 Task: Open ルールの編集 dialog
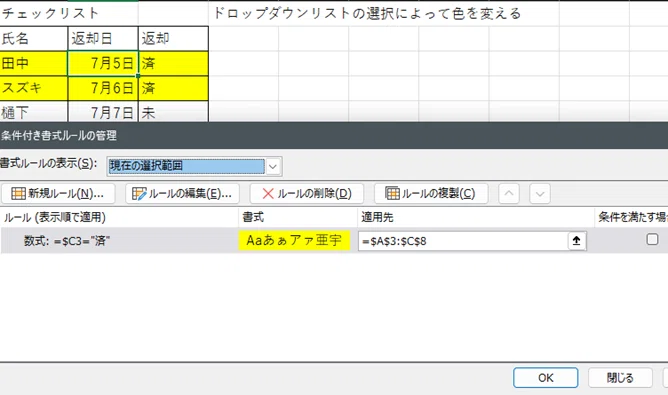click(182, 194)
